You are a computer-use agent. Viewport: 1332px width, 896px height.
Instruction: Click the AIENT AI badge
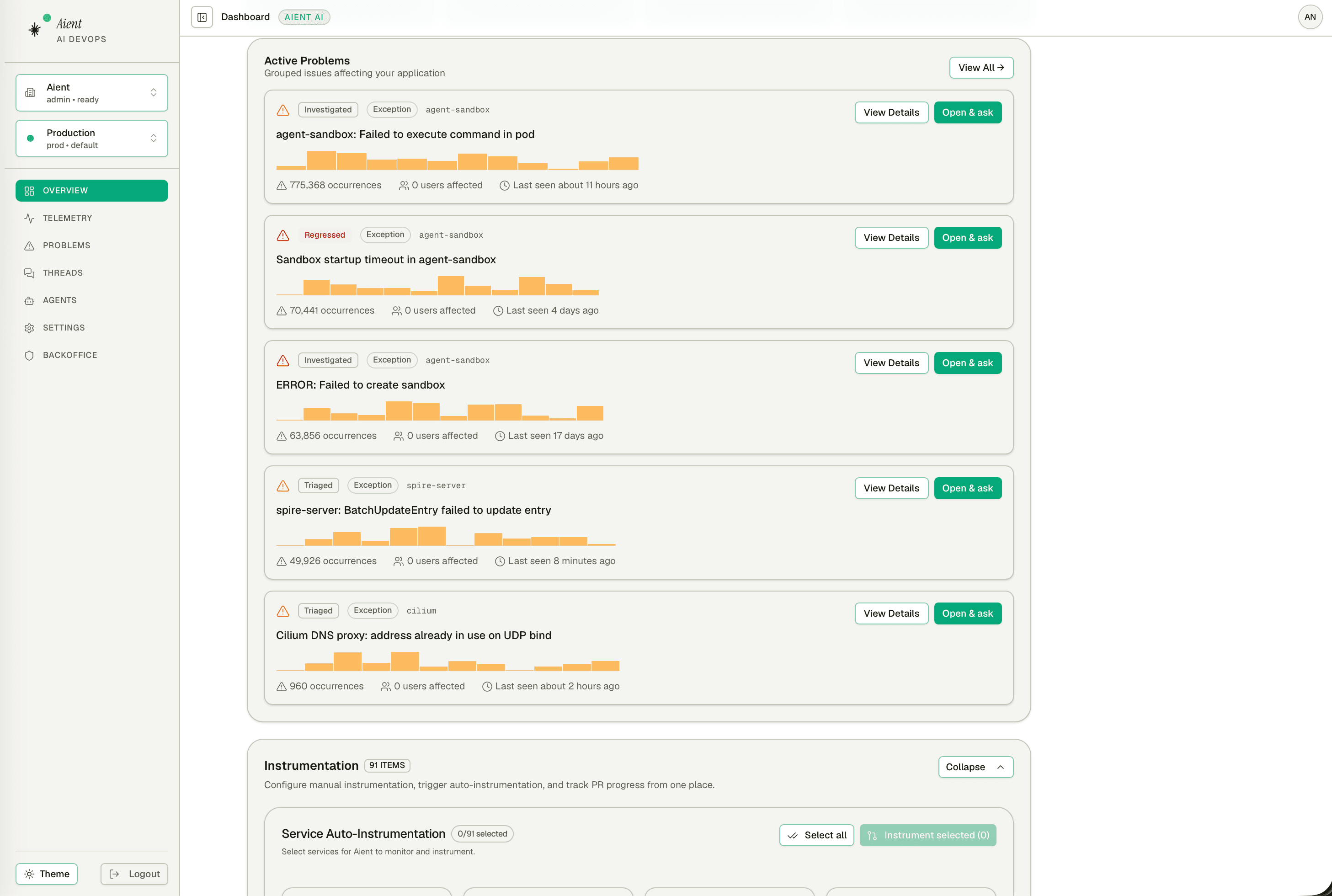(x=304, y=17)
